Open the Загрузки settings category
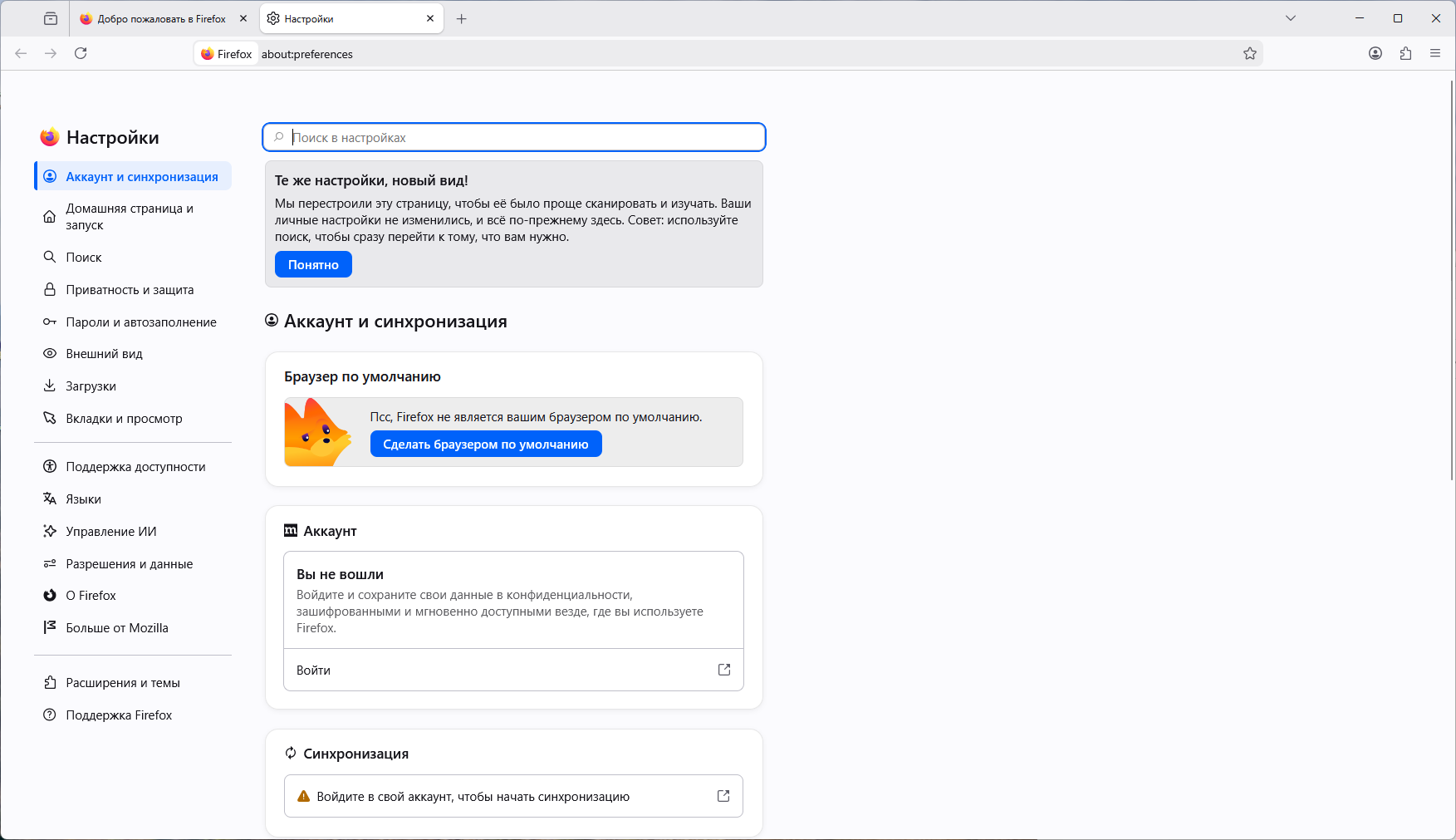The width and height of the screenshot is (1456, 840). [x=133, y=386]
